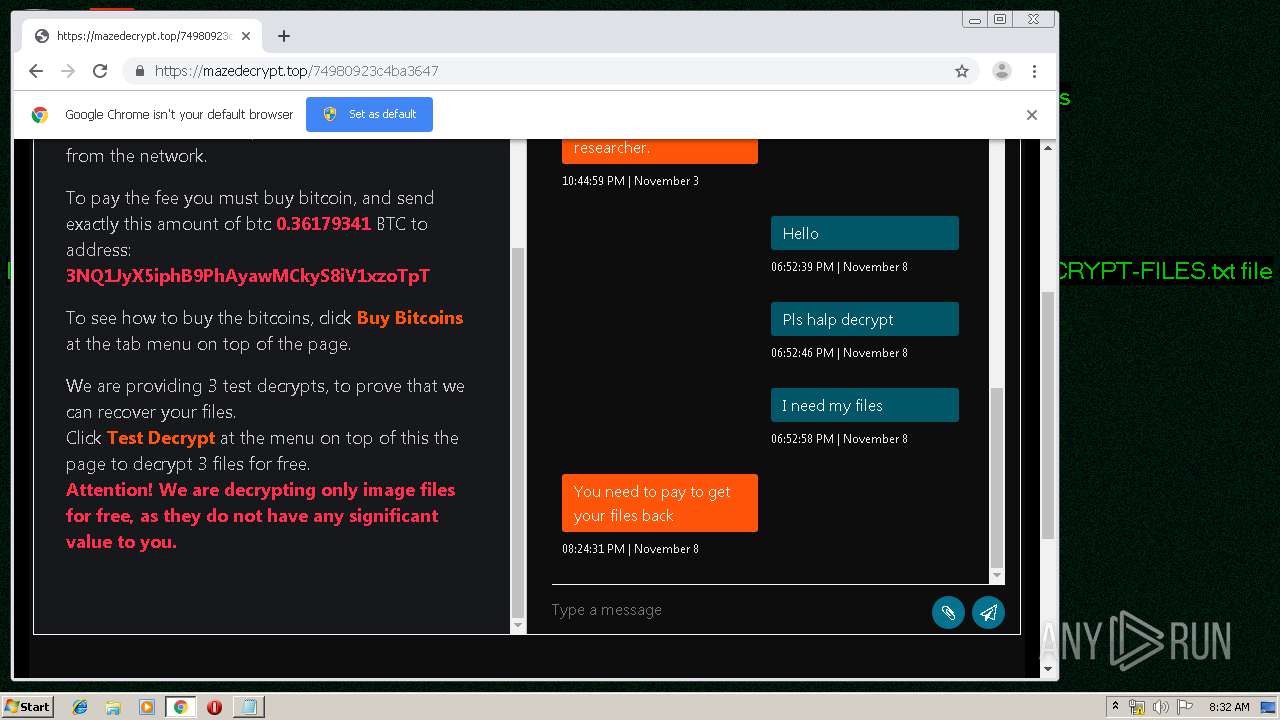
Task: Show hidden tray icons arrow
Action: pyautogui.click(x=1115, y=707)
